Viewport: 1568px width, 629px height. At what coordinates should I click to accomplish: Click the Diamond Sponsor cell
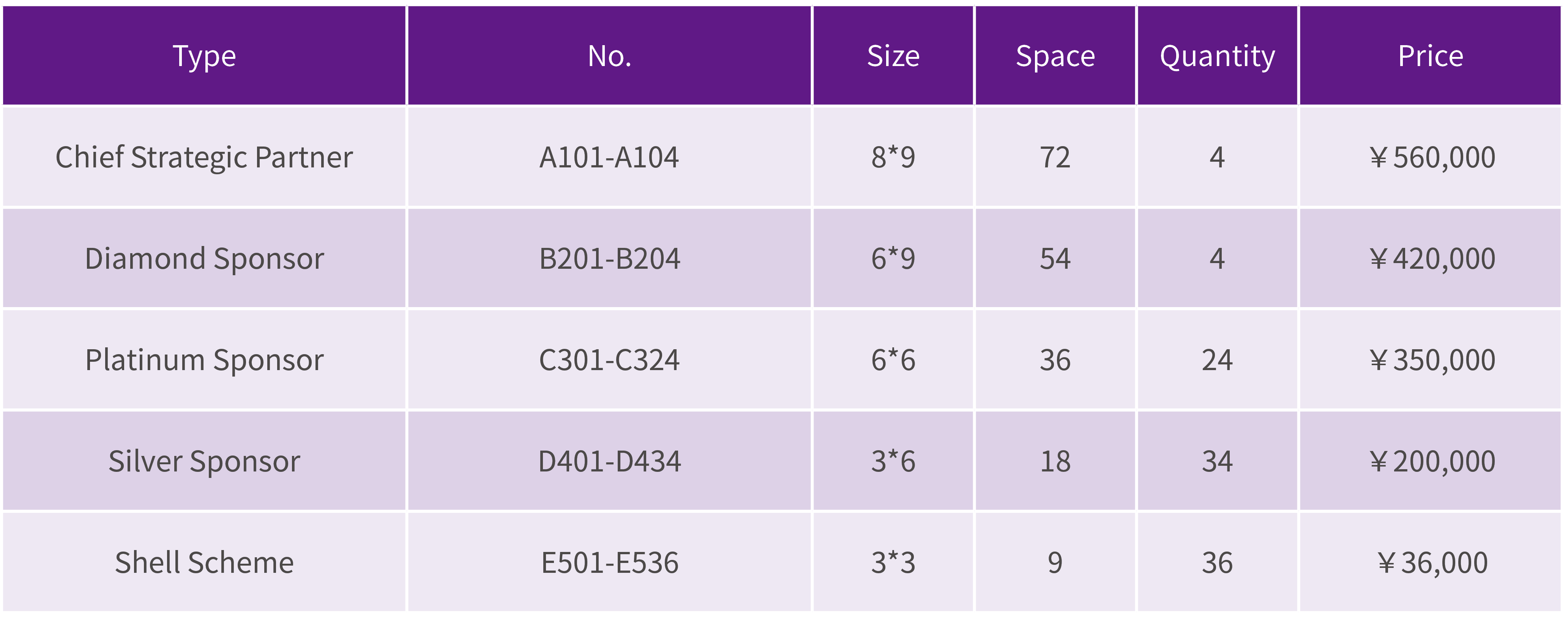point(204,259)
